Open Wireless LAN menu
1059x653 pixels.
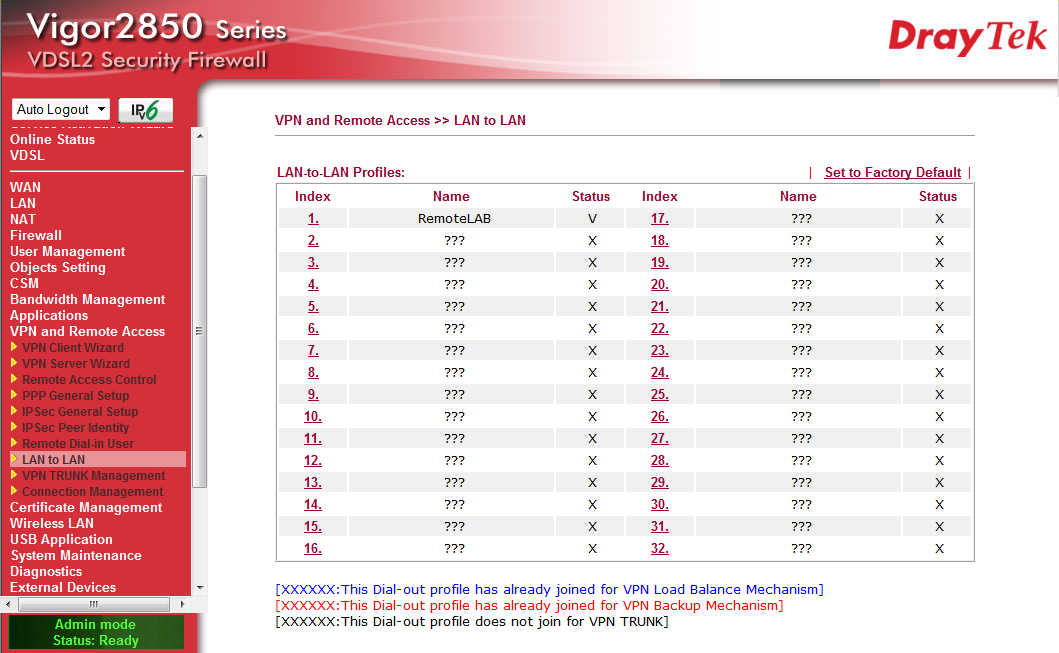51,523
